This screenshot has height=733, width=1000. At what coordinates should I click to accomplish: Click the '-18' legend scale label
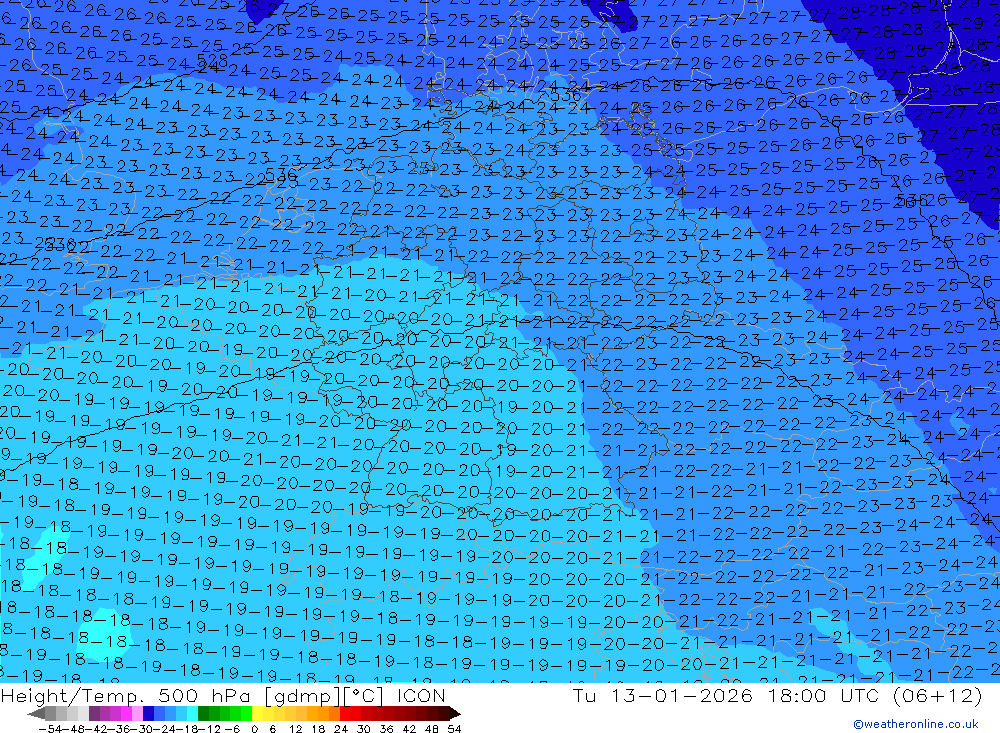[188, 729]
